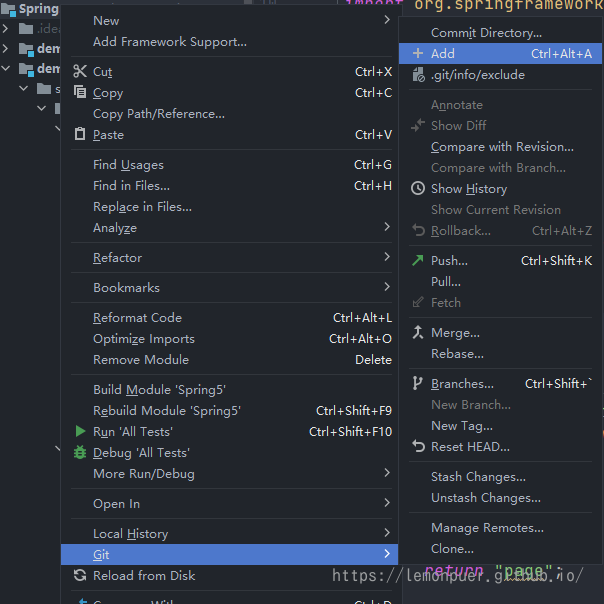Viewport: 604px width, 604px height.
Task: Expand the Bookmarks submenu arrow
Action: 387,287
